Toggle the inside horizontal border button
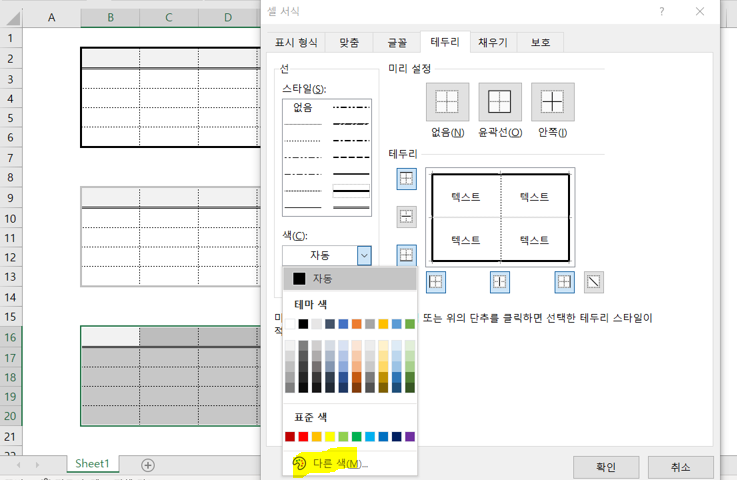 tap(406, 217)
